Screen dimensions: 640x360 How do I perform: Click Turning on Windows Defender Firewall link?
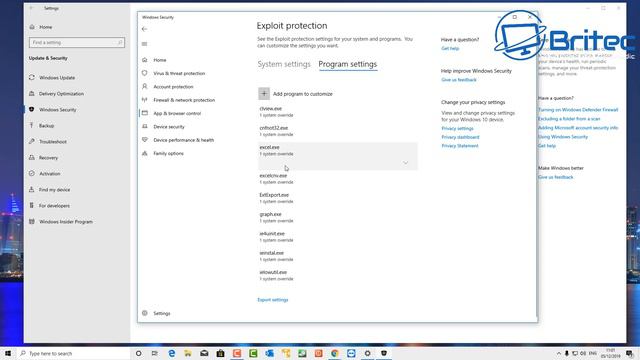[x=578, y=110]
